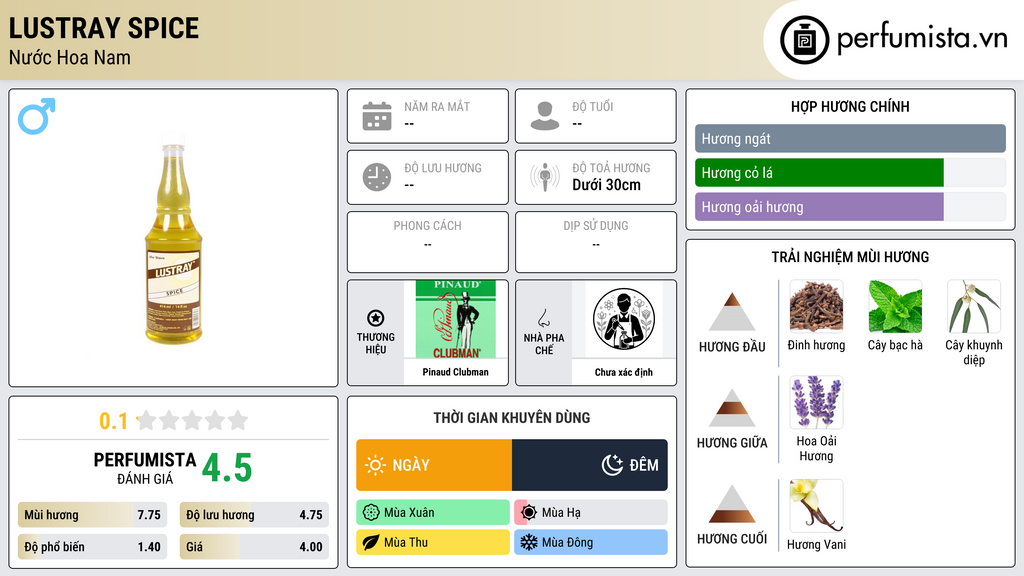The image size is (1024, 576).
Task: Click the Phong cách style box
Action: pyautogui.click(x=428, y=242)
